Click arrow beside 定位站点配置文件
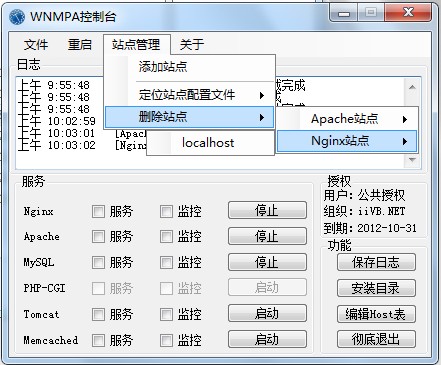Viewport: 441px width, 365px height. point(262,96)
